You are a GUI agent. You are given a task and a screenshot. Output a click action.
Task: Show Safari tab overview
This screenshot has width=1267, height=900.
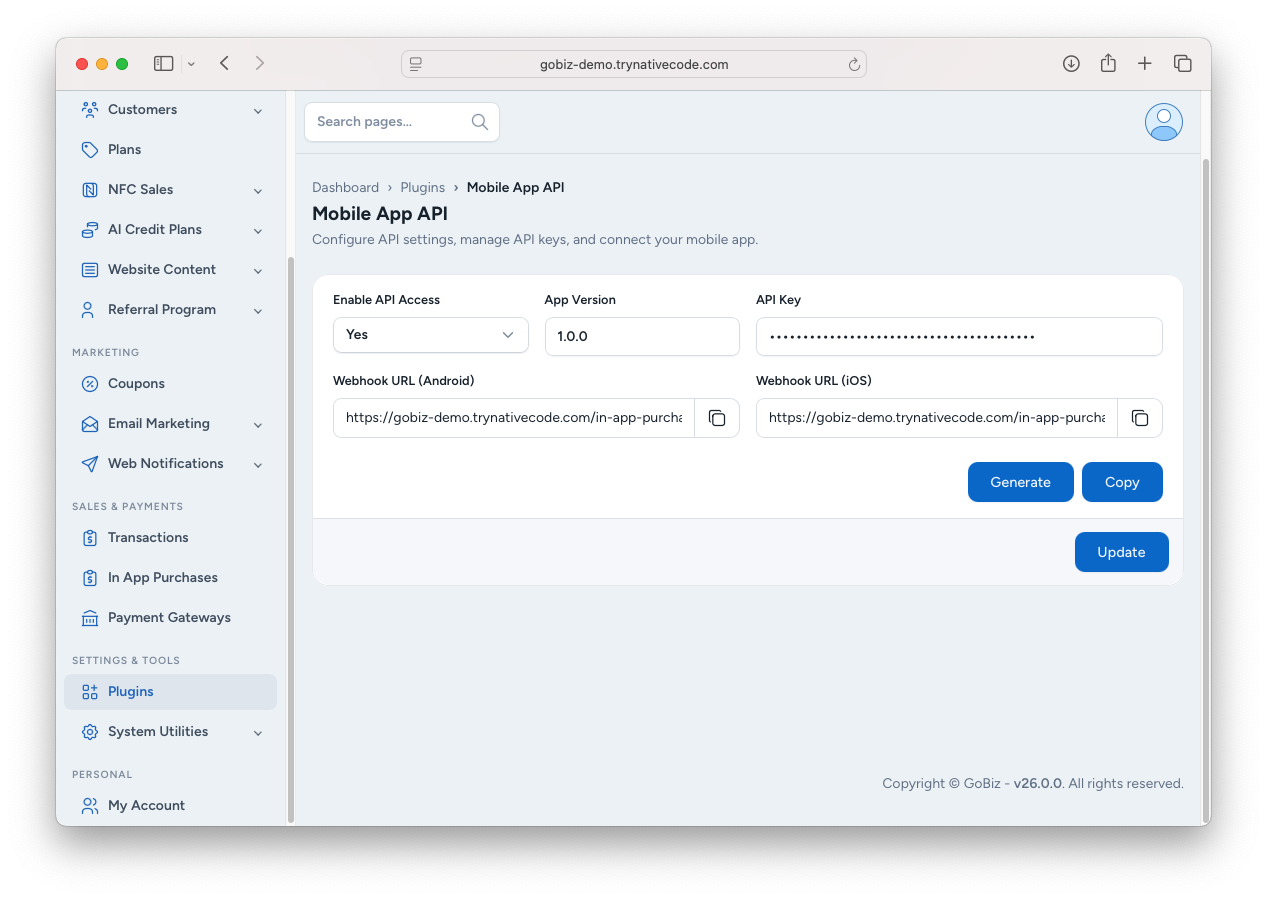coord(1183,64)
